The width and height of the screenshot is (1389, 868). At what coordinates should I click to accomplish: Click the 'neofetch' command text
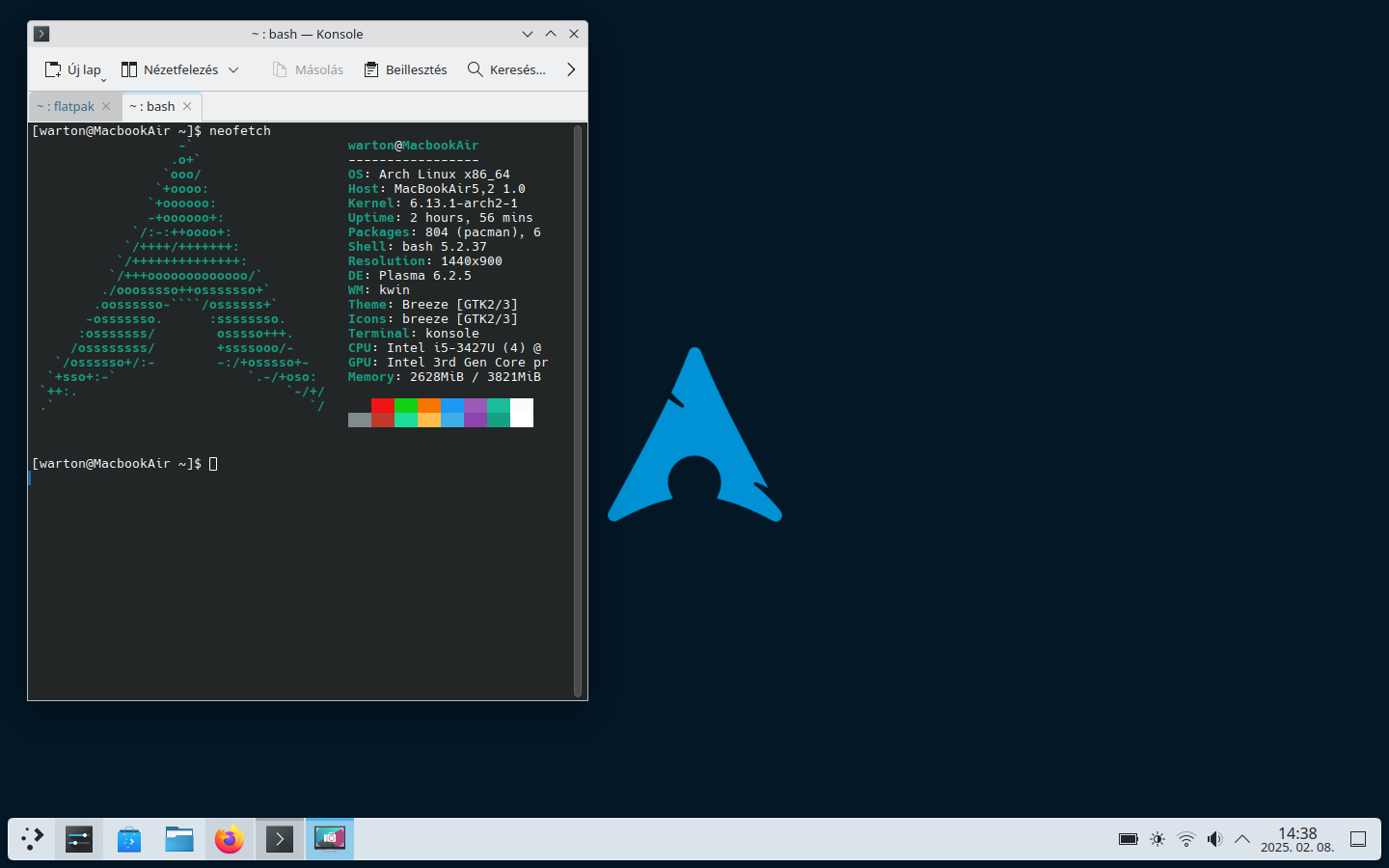point(240,131)
